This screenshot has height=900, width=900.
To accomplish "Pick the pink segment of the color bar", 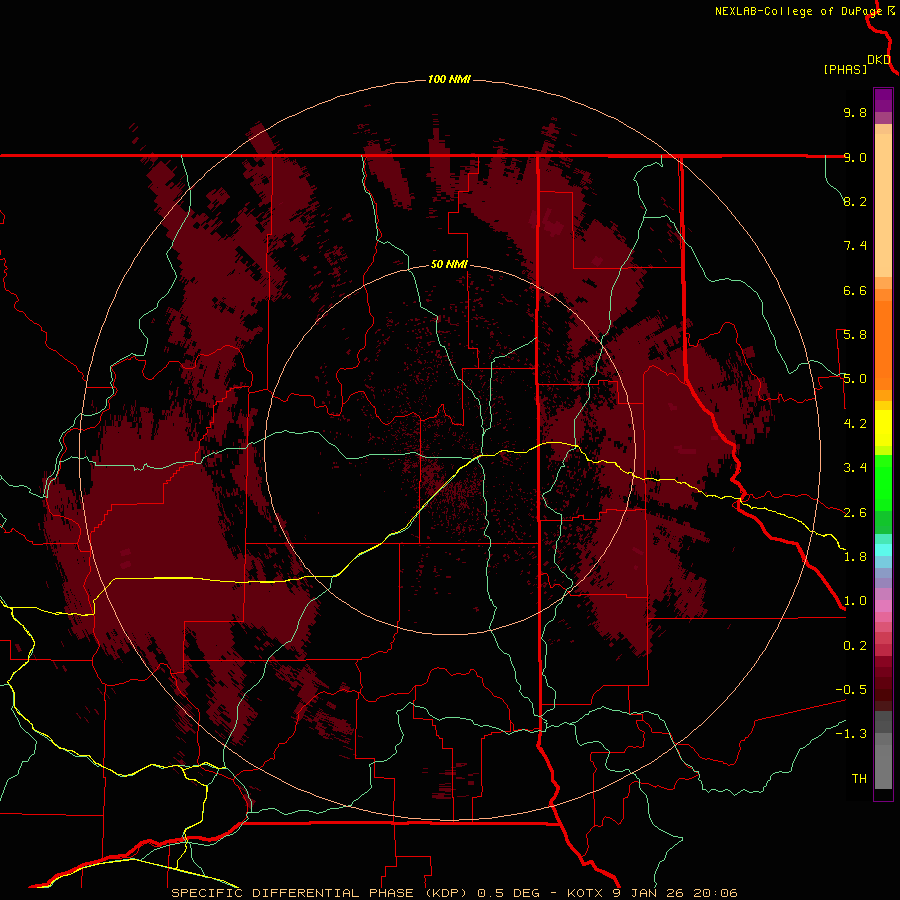I will (x=883, y=606).
